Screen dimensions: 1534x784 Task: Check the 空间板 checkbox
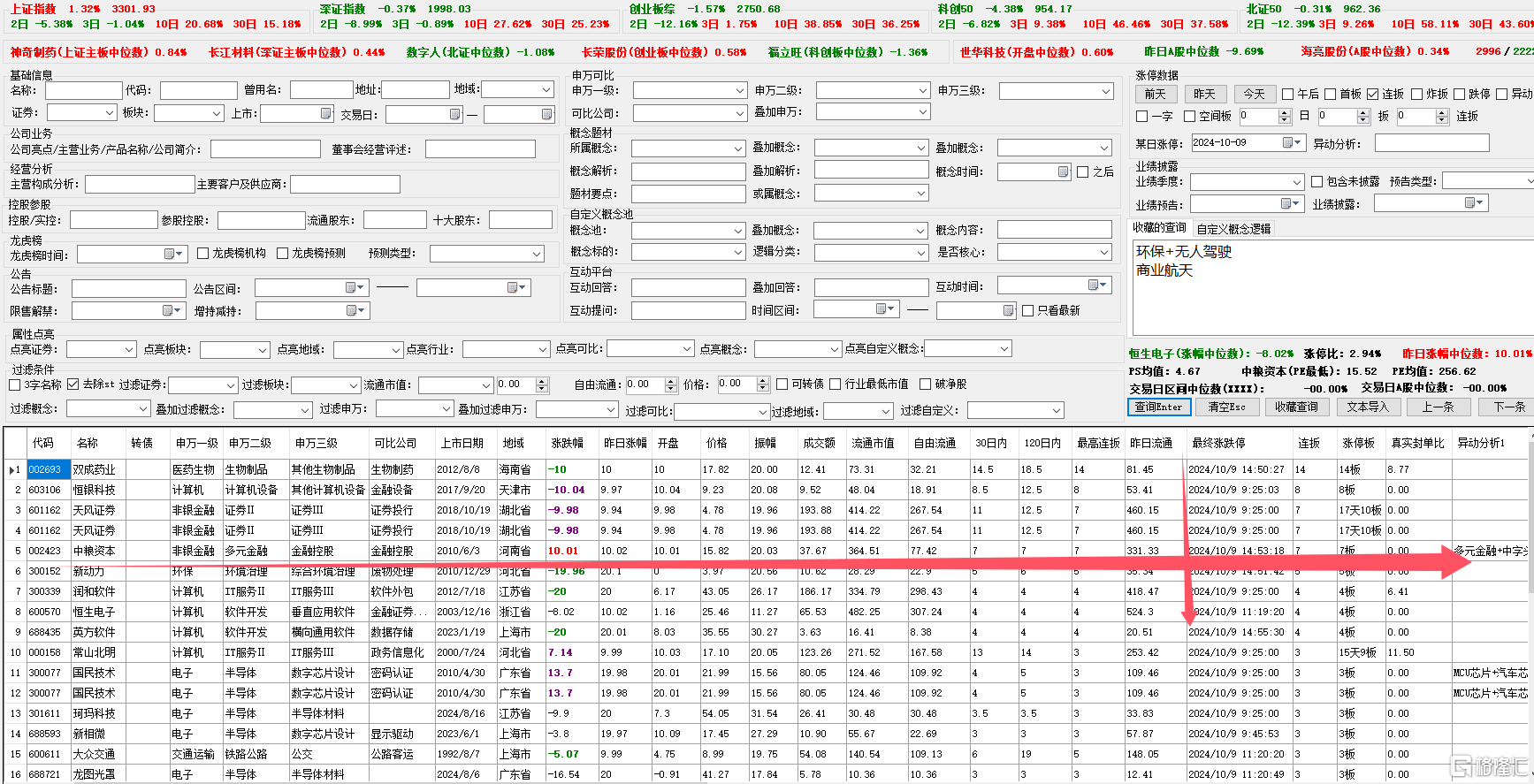coord(1190,116)
